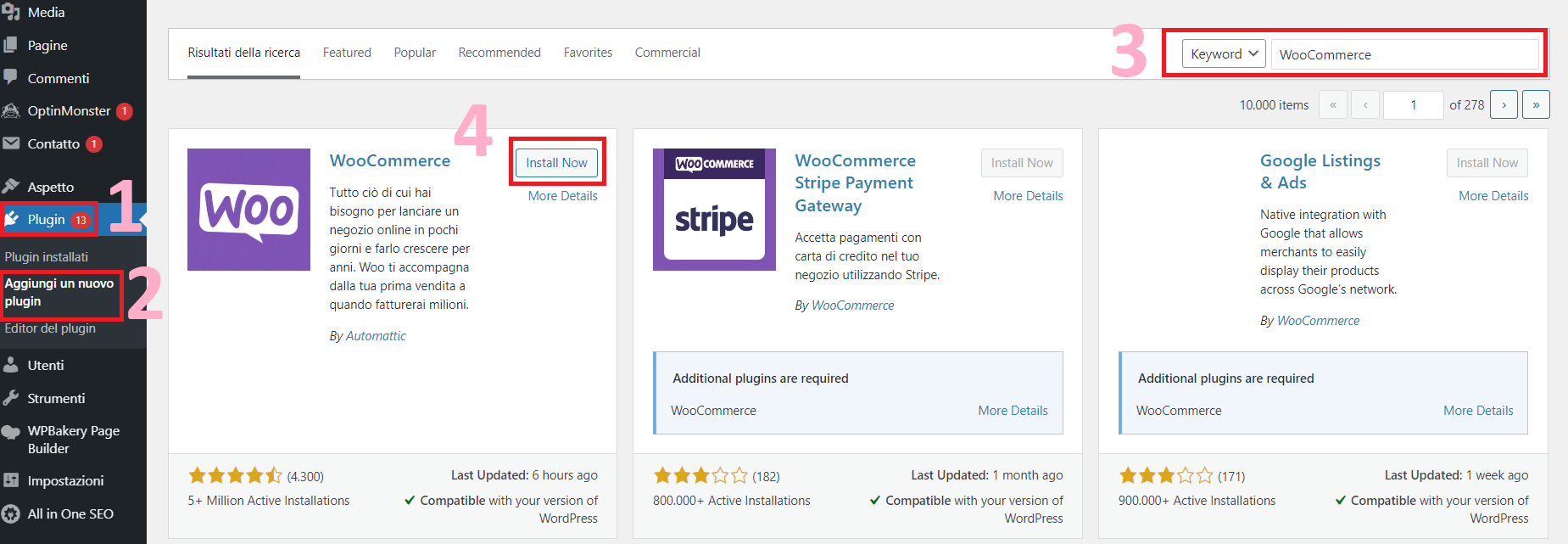Open More Details in Google Listings required notice
1568x544 pixels.
[x=1478, y=411]
